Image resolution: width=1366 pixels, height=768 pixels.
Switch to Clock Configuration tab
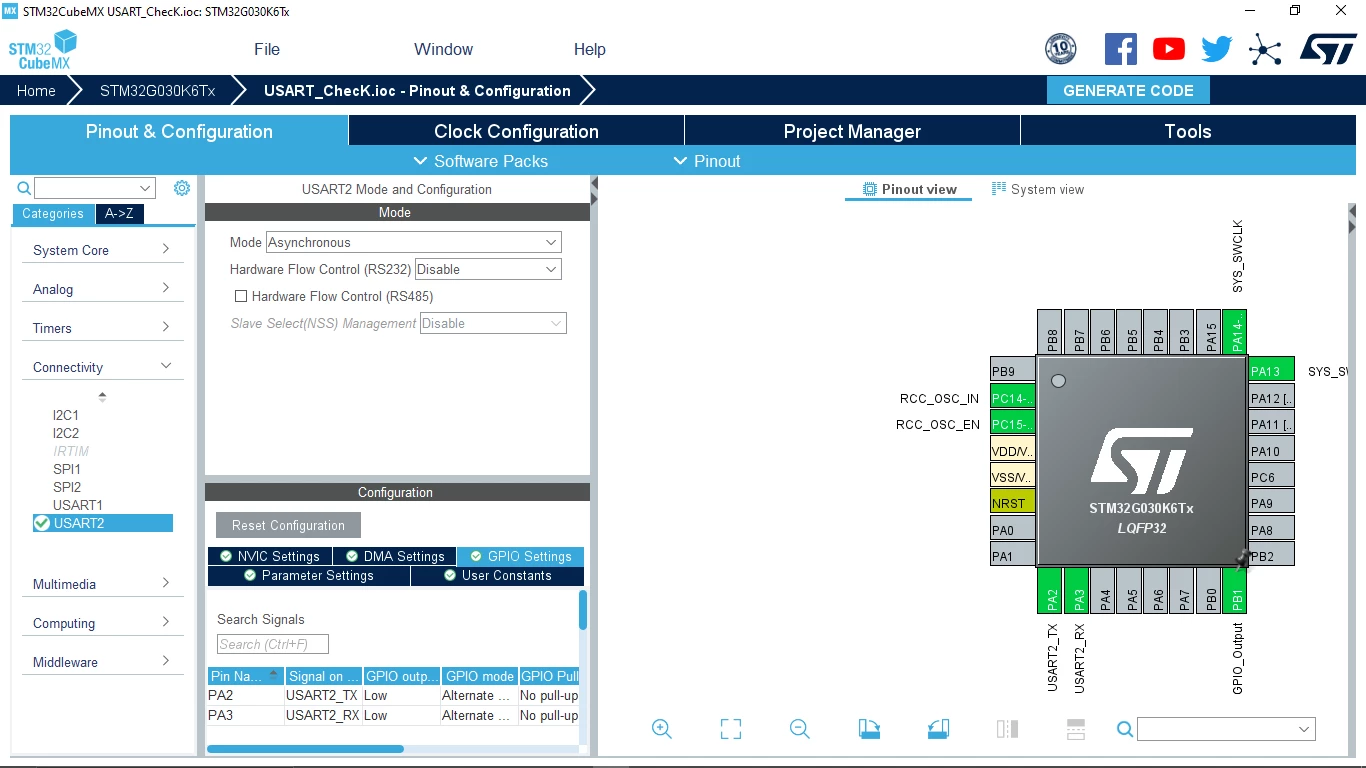pyautogui.click(x=516, y=131)
